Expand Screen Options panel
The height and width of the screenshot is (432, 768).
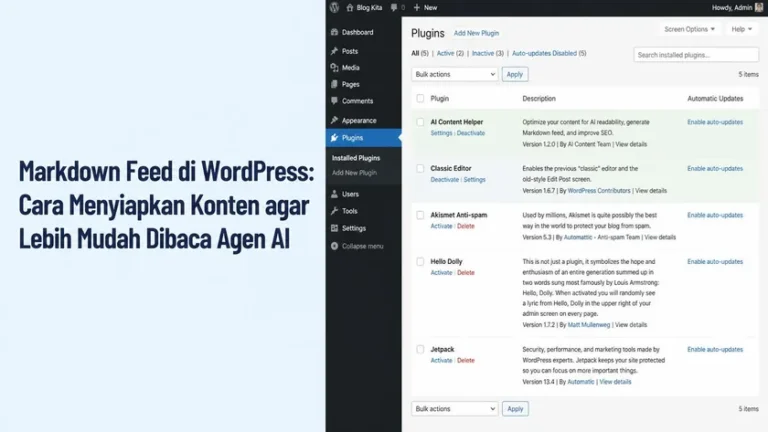coord(689,29)
